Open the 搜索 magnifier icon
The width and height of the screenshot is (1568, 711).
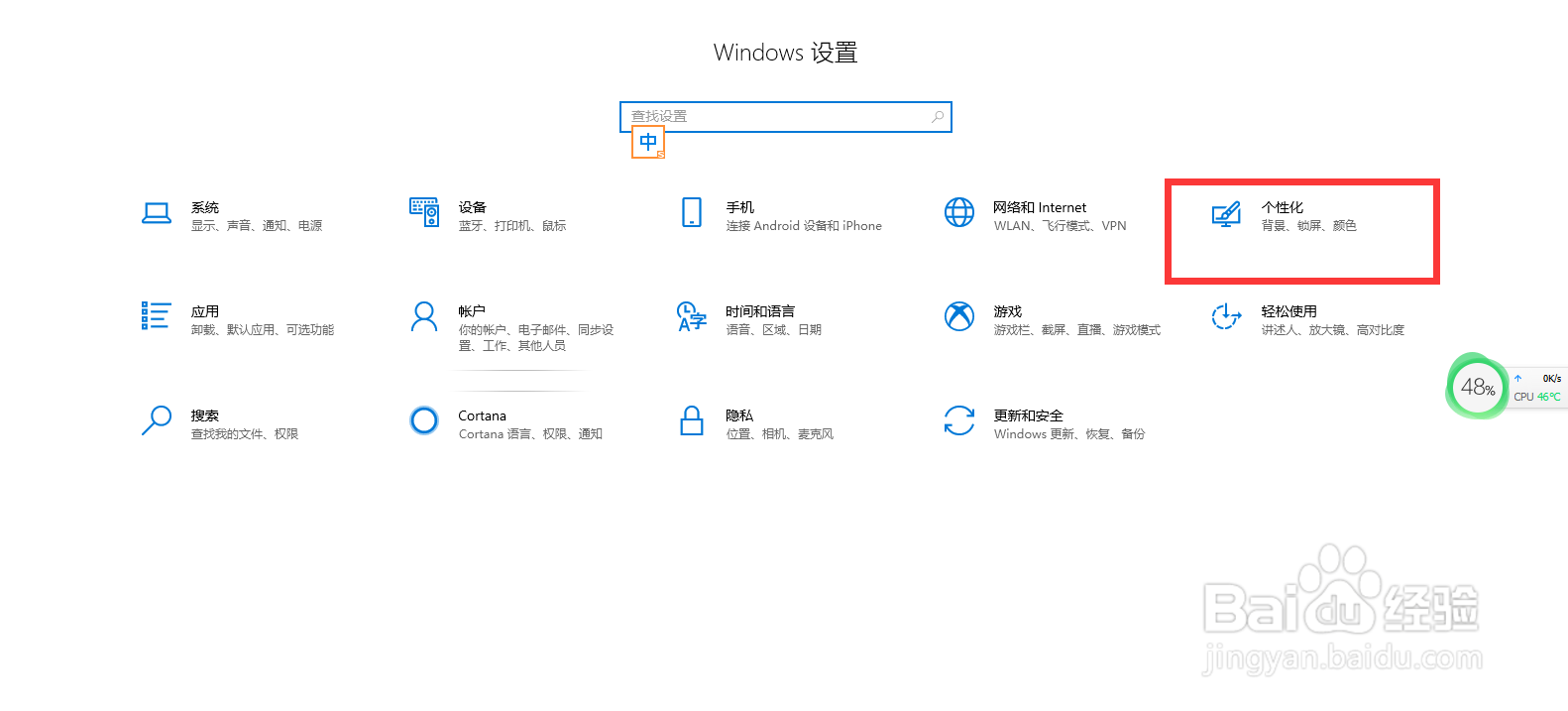tap(157, 420)
